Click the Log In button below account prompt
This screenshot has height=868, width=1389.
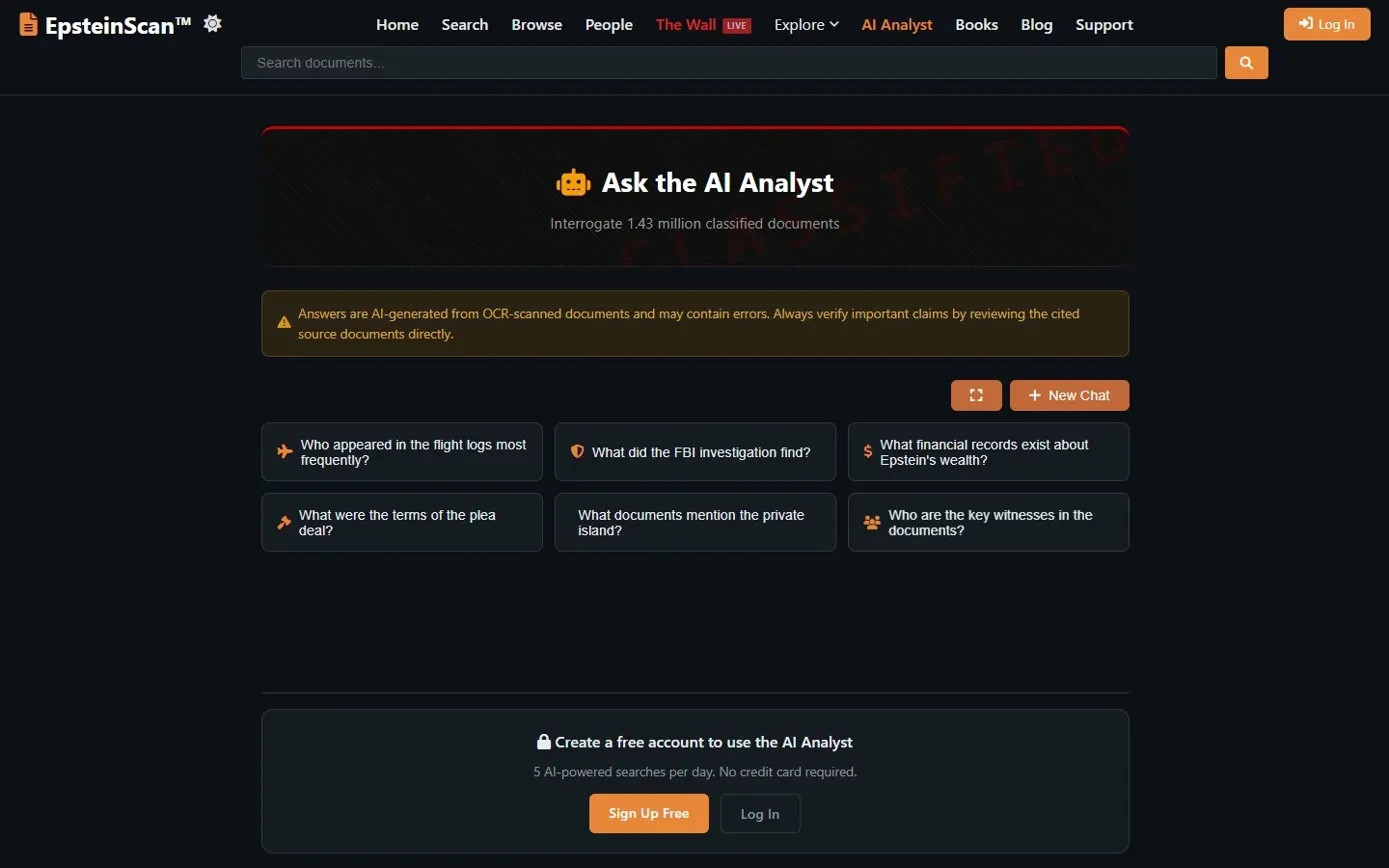point(760,813)
